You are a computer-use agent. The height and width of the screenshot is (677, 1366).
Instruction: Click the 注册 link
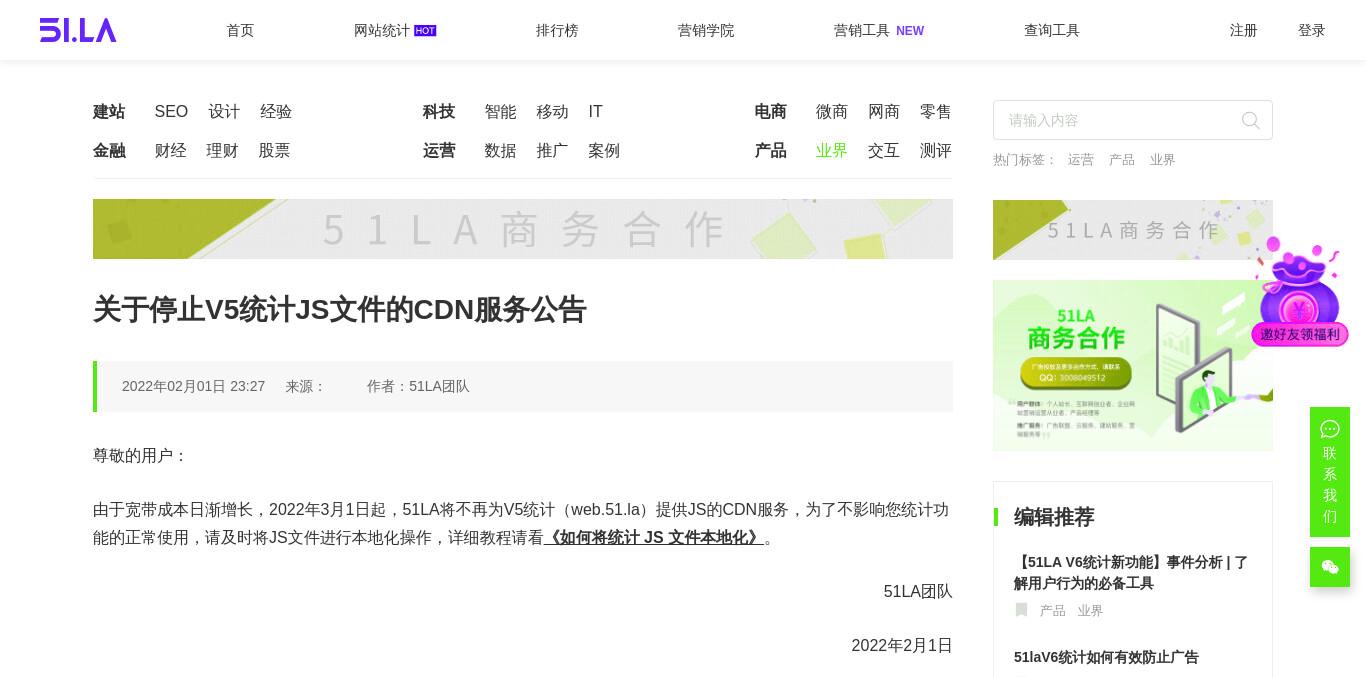coord(1244,30)
